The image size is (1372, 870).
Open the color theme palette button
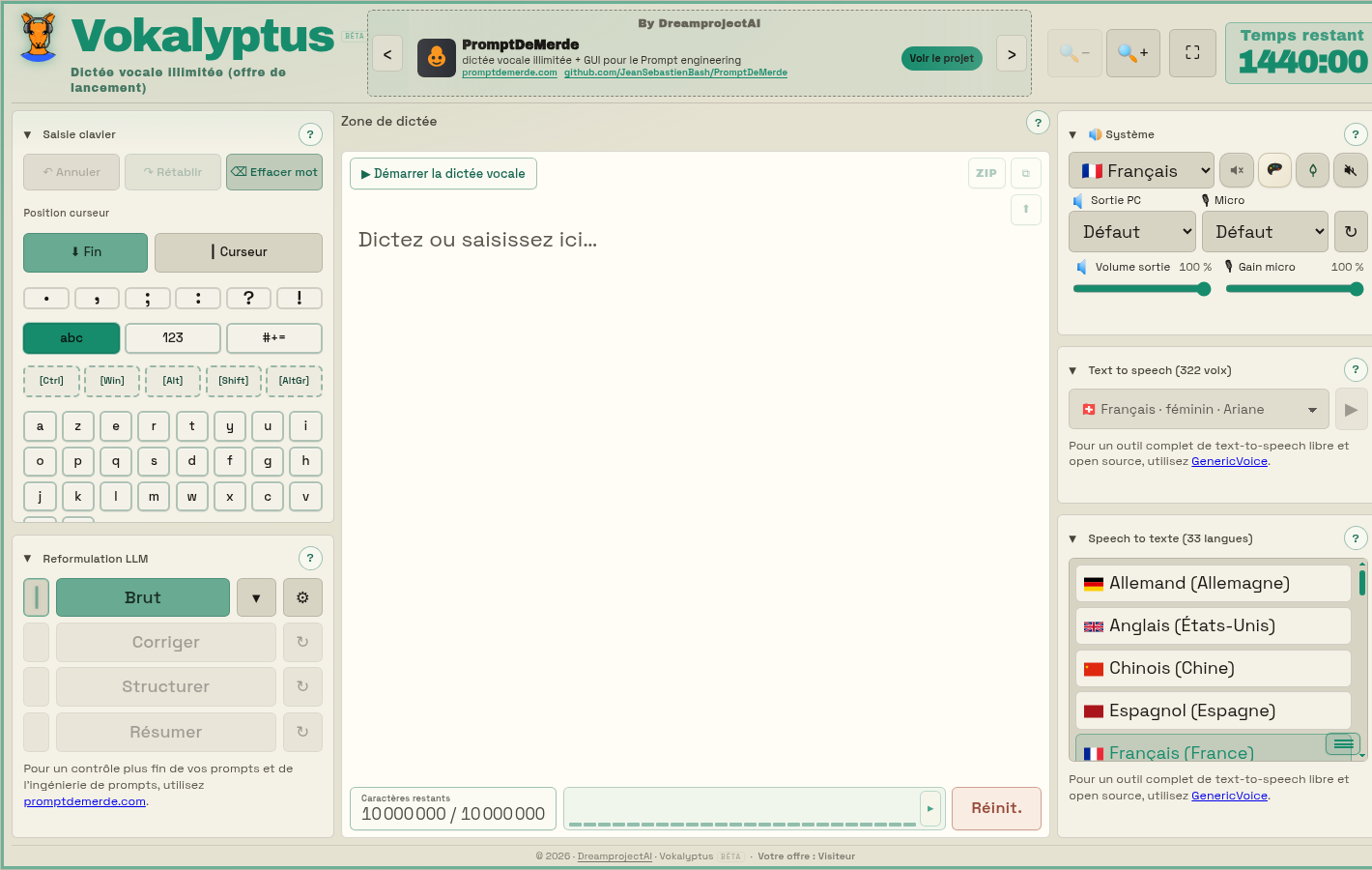click(x=1274, y=170)
